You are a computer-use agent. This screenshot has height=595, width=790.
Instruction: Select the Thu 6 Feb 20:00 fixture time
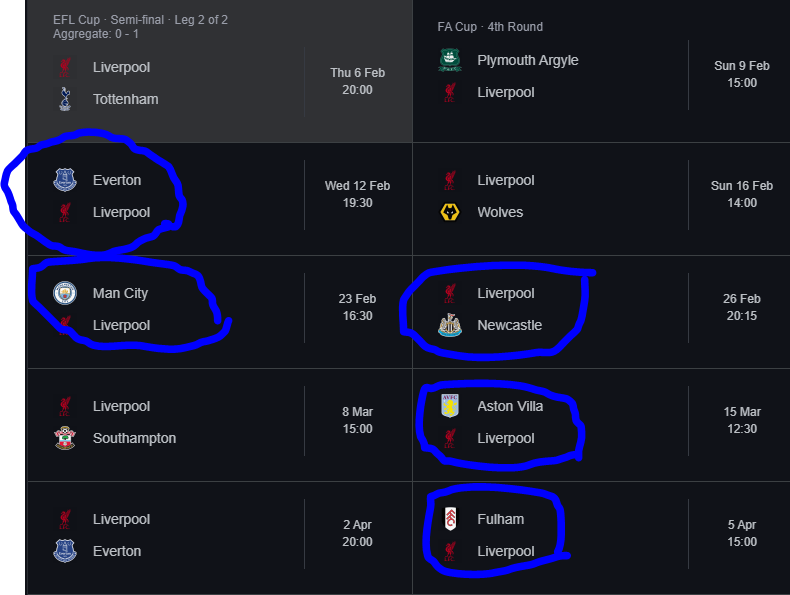coord(357,81)
